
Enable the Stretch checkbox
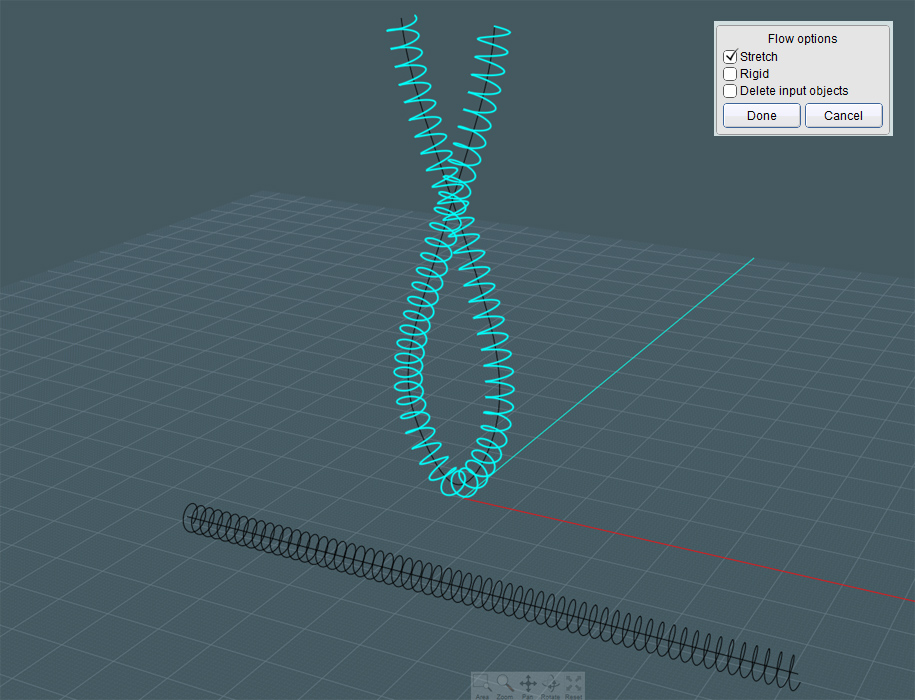tap(730, 57)
